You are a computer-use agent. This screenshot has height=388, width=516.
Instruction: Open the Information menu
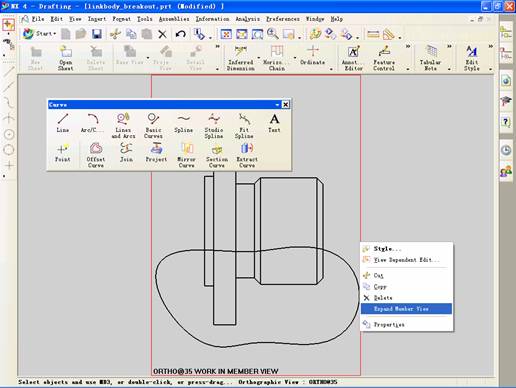coord(212,19)
